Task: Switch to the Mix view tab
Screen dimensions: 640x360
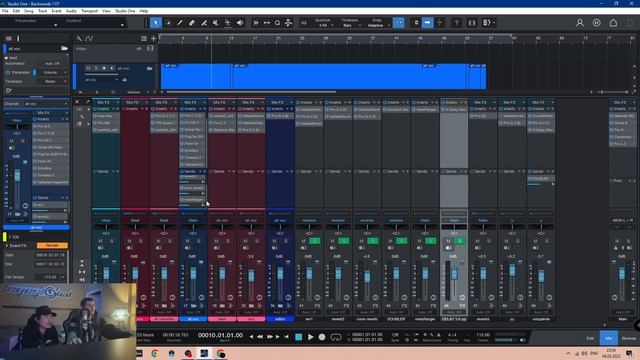Action: (609, 338)
